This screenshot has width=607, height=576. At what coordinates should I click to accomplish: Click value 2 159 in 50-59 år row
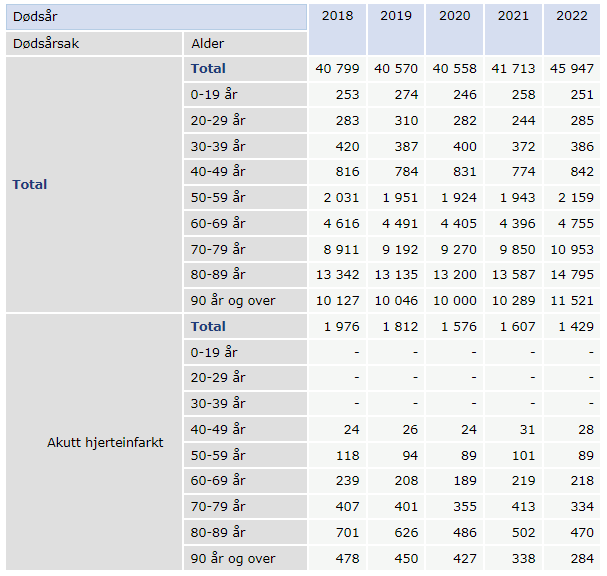(576, 197)
